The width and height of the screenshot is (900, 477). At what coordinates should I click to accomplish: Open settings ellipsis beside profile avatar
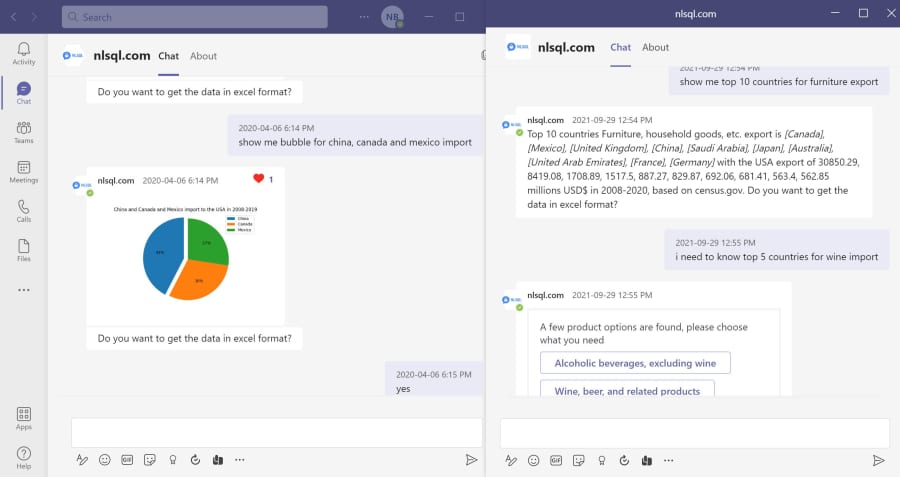click(364, 17)
